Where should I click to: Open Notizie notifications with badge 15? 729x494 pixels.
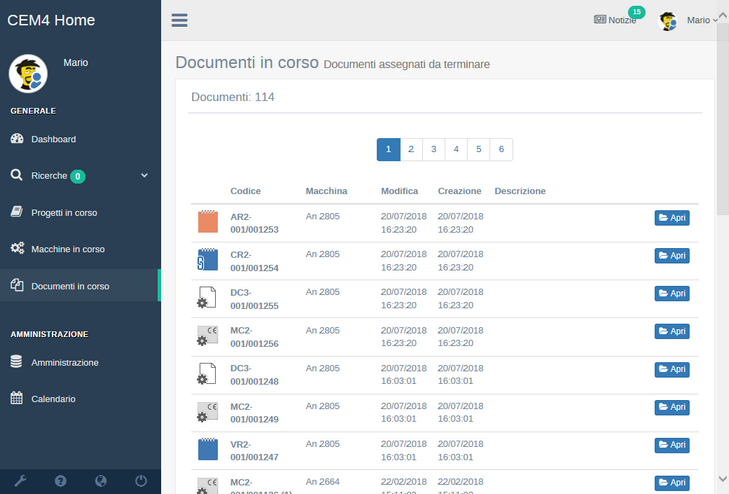click(x=615, y=20)
